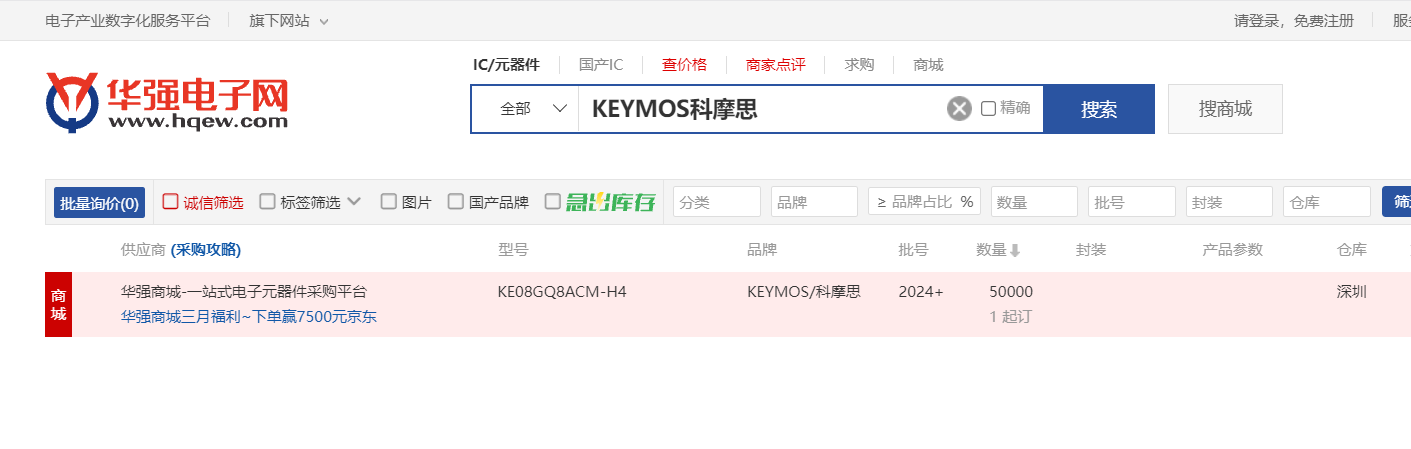This screenshot has width=1411, height=449.
Task: Open 华强商城三月福利 promotion link
Action: [x=249, y=317]
